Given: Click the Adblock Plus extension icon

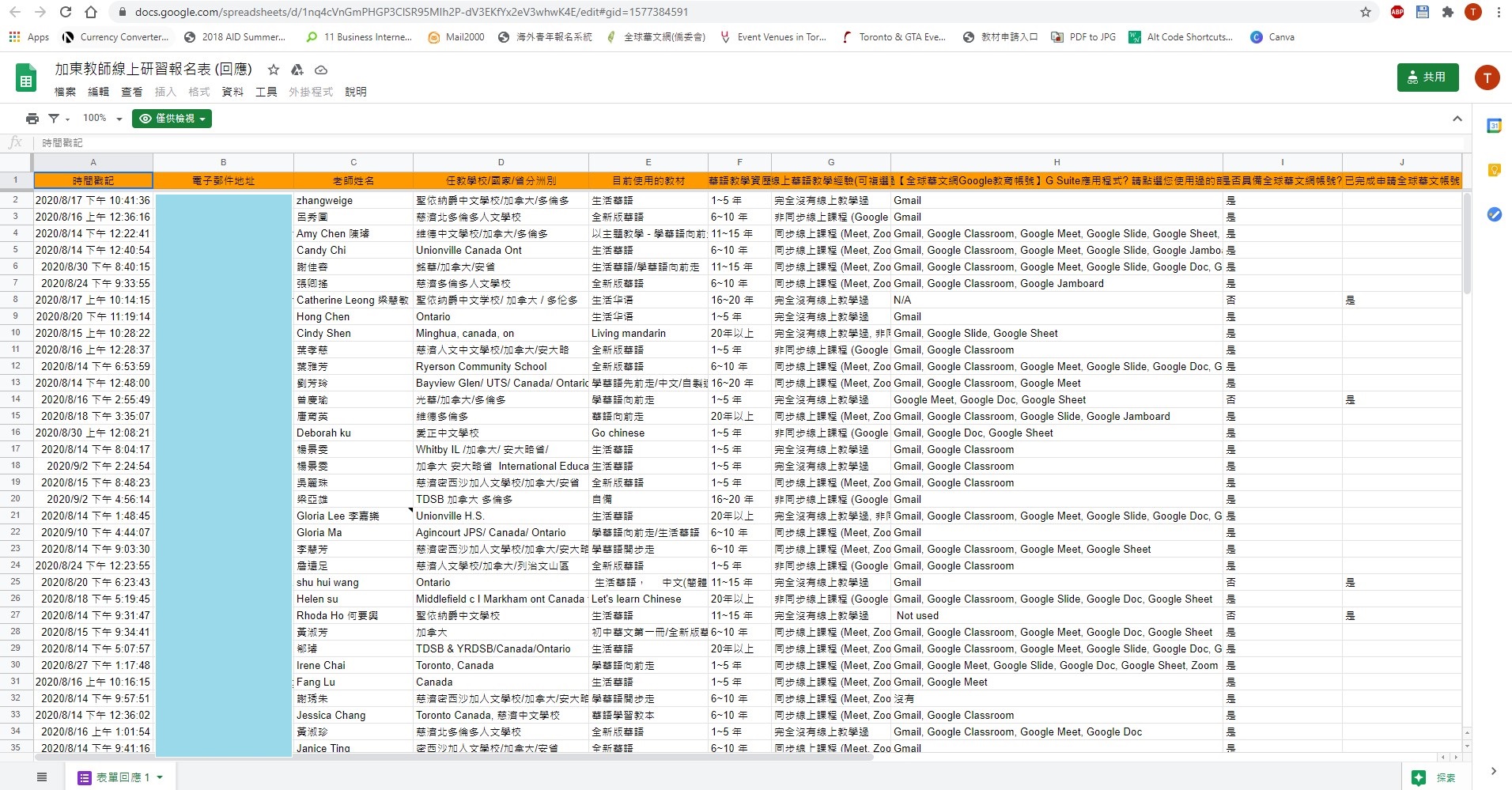Looking at the screenshot, I should pos(1397,12).
